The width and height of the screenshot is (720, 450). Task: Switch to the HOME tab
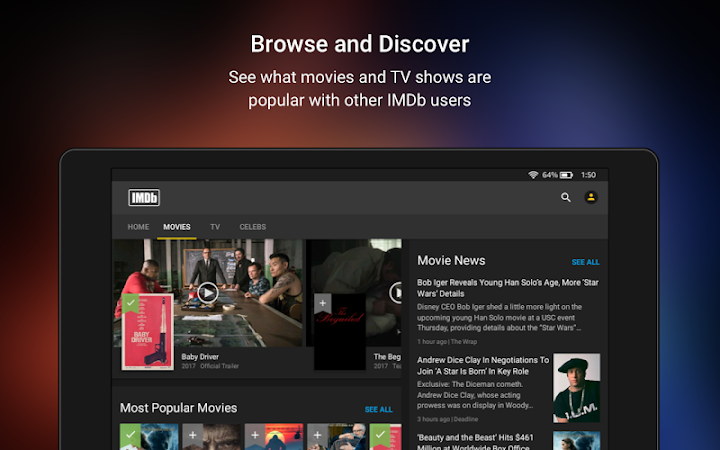pyautogui.click(x=138, y=227)
